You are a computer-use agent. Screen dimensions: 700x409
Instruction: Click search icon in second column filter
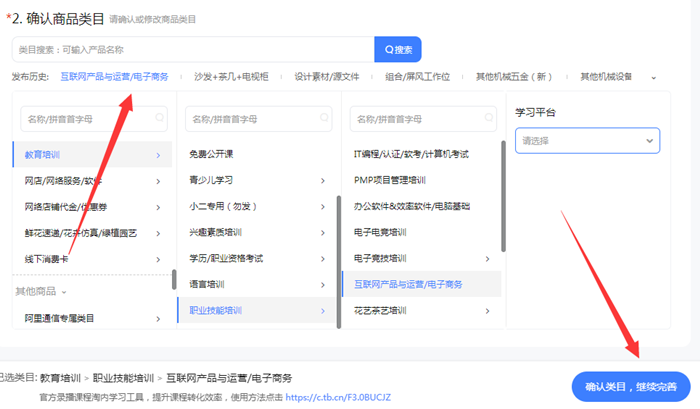point(323,118)
